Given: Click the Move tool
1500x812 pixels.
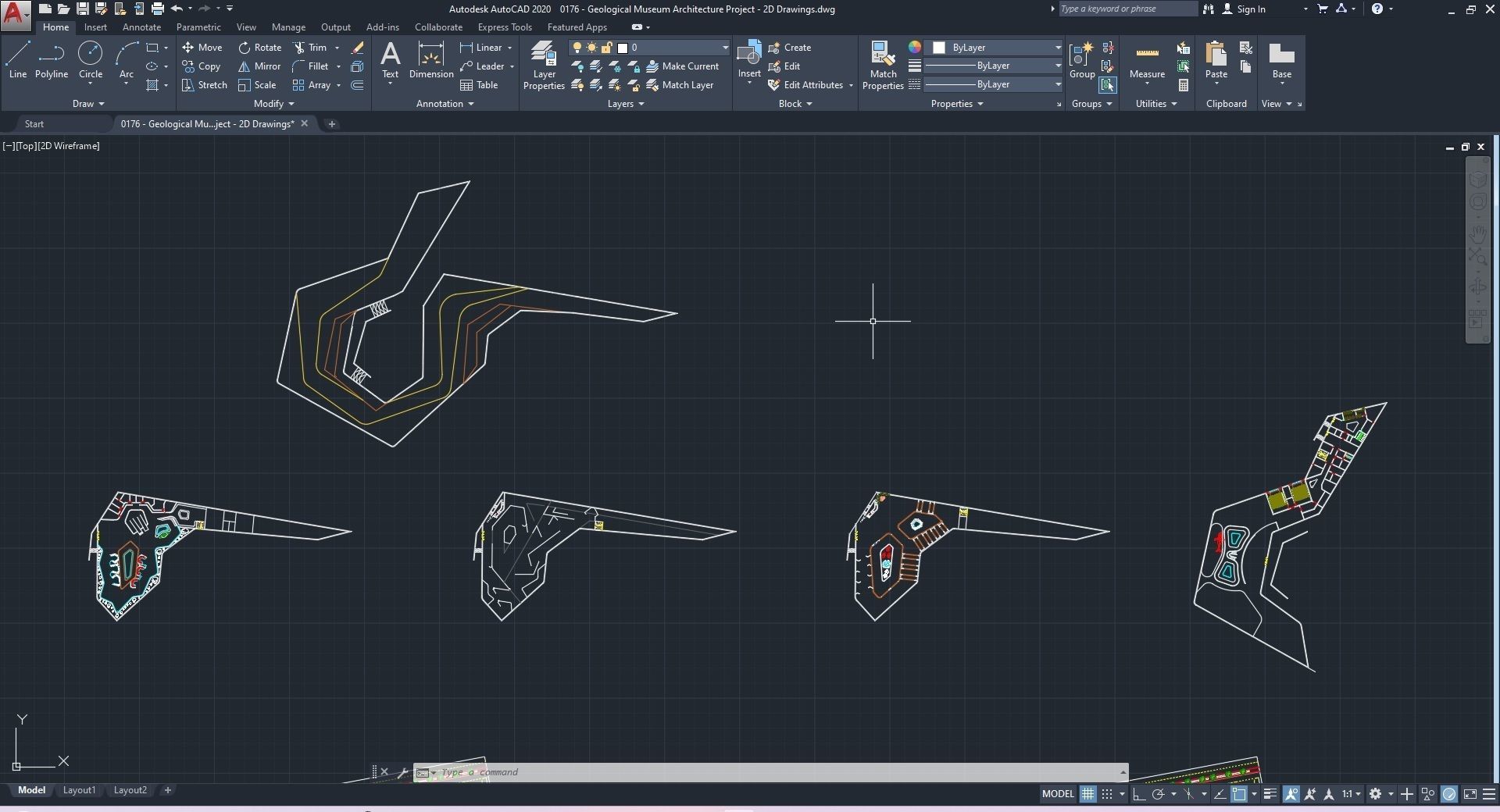Looking at the screenshot, I should click(202, 48).
